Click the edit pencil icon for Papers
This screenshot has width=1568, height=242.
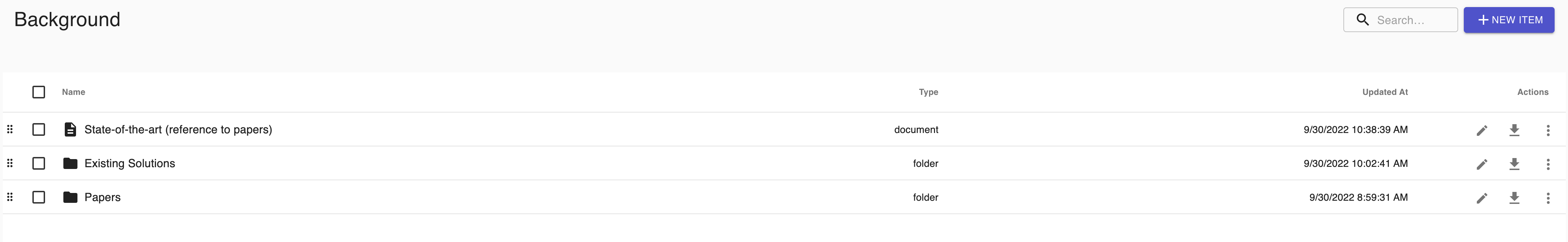pos(1482,198)
